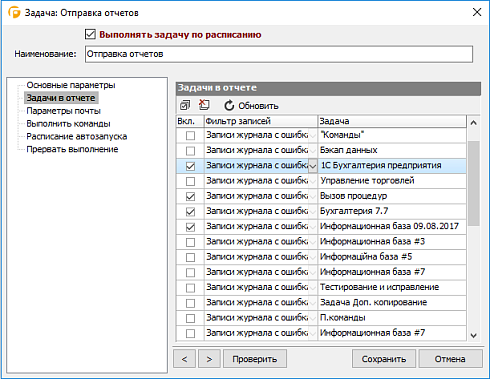This screenshot has width=490, height=379.
Task: Open filter dropdown for "Команды" row
Action: click(313, 135)
